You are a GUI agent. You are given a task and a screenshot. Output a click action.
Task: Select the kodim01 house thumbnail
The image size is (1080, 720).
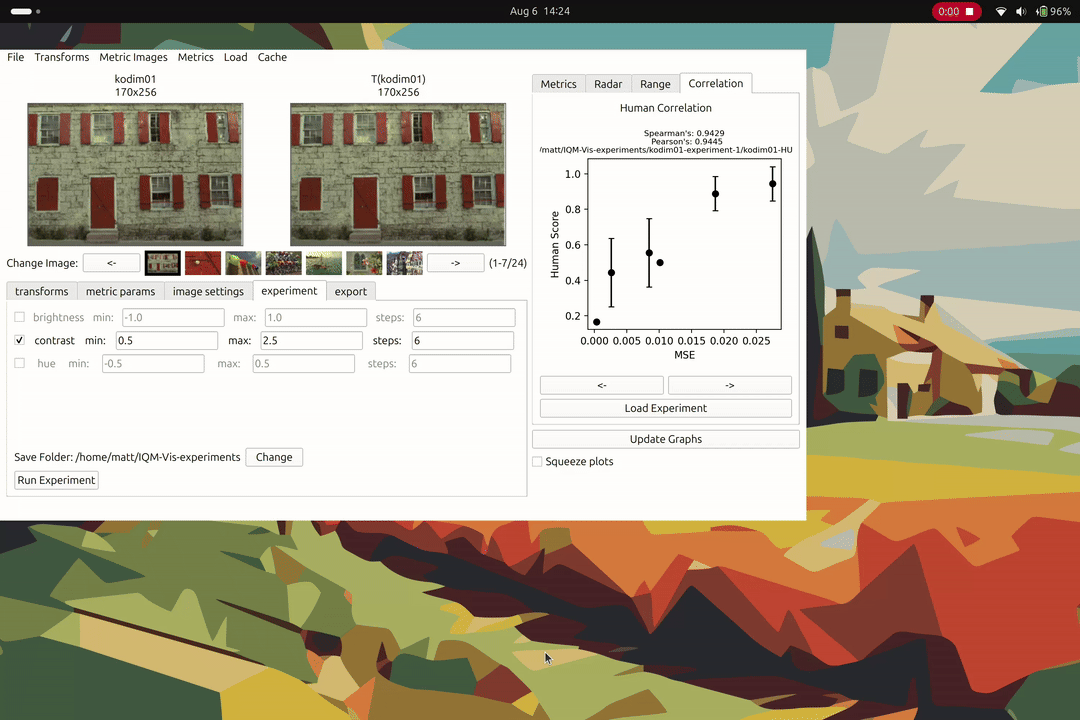pyautogui.click(x=163, y=263)
